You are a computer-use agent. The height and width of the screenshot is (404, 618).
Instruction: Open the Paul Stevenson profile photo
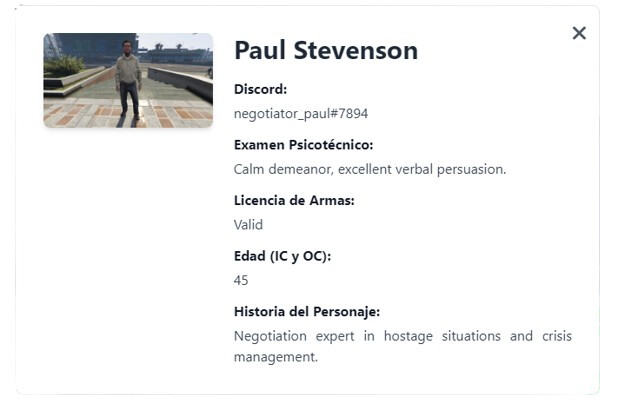[x=128, y=80]
